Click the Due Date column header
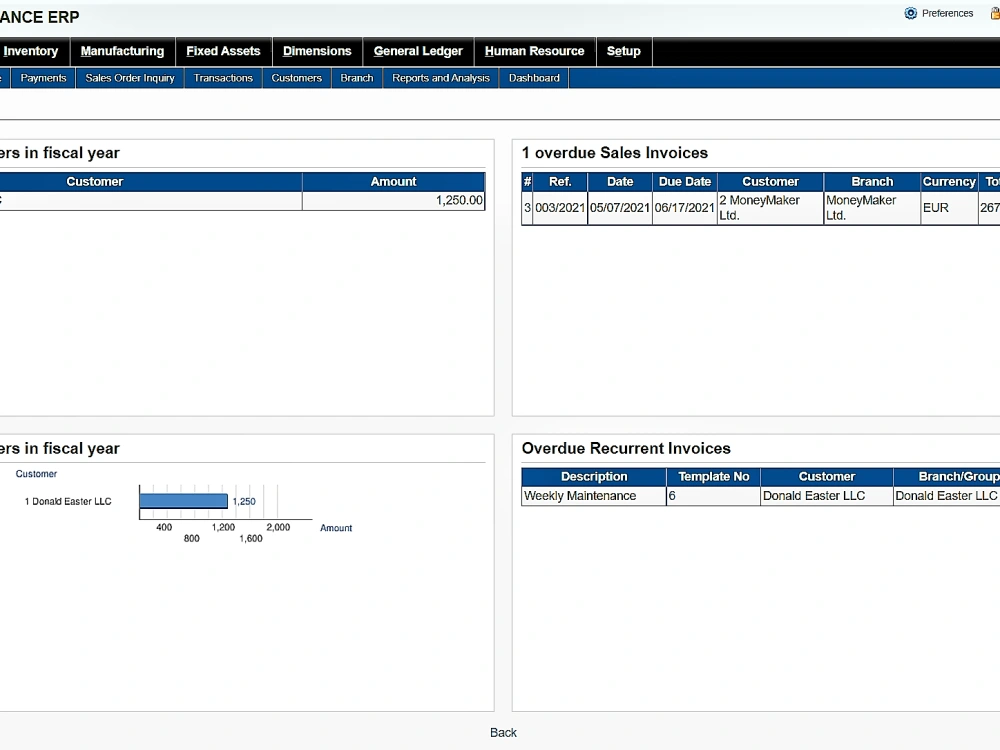This screenshot has width=1000, height=750. (685, 182)
